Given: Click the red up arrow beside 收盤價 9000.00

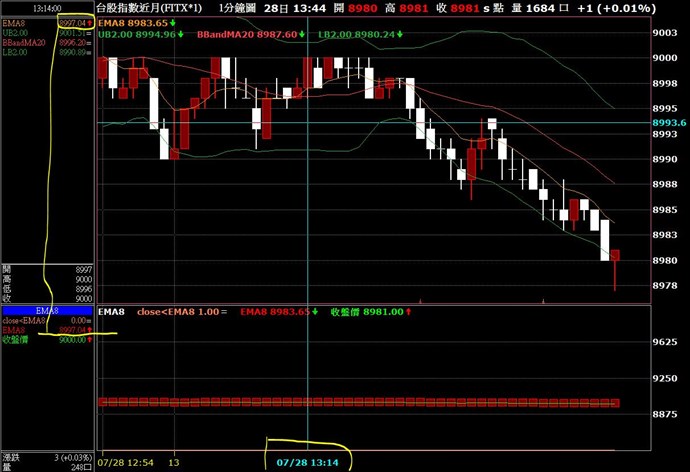Looking at the screenshot, I should click(x=89, y=340).
